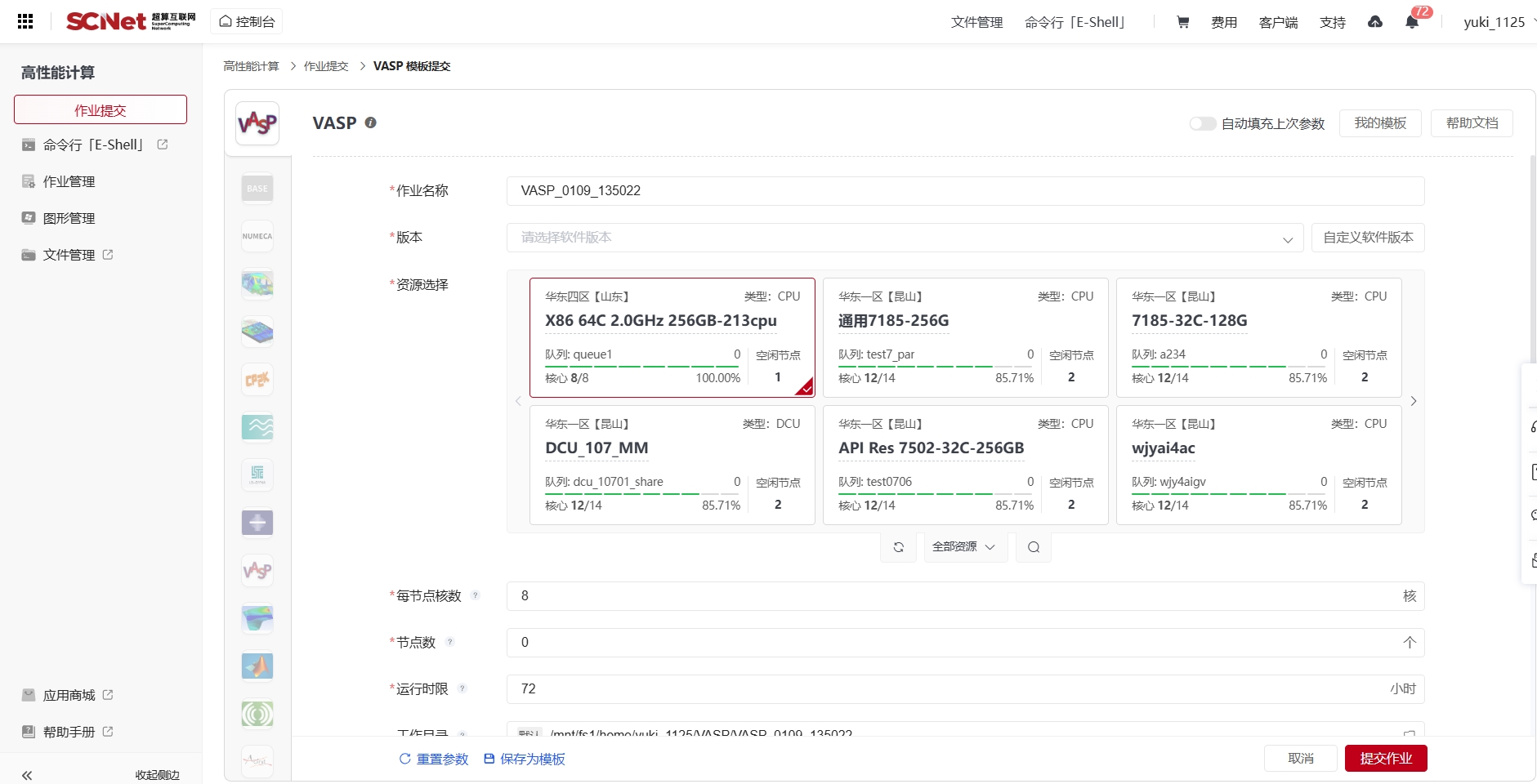Click the shopping cart icon

click(1182, 22)
